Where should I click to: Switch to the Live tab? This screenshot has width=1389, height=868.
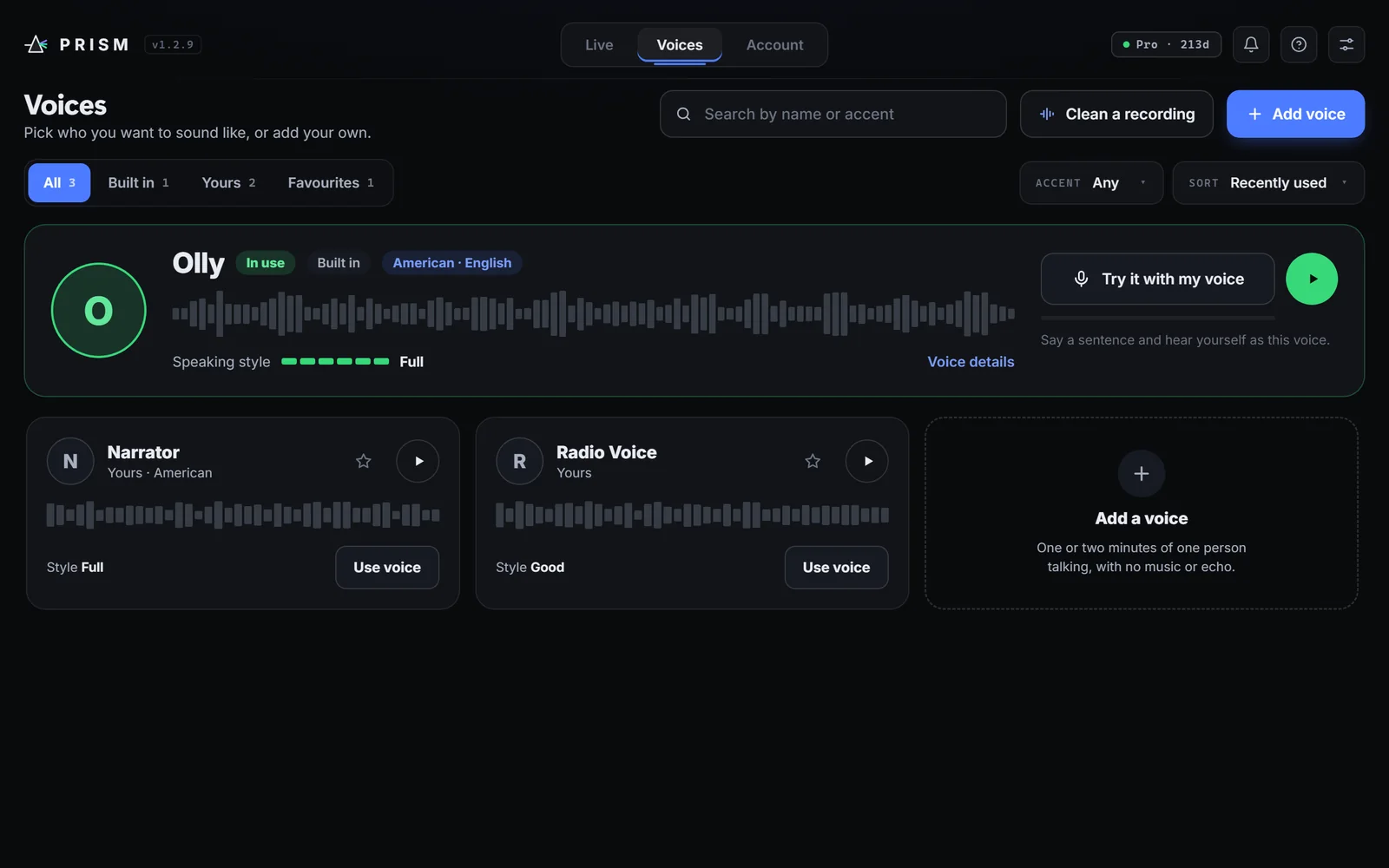coord(599,45)
